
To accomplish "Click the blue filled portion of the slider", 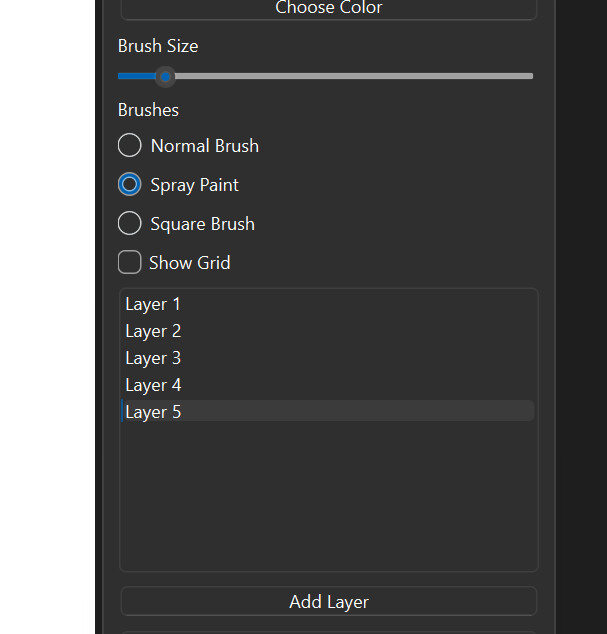I will [135, 76].
